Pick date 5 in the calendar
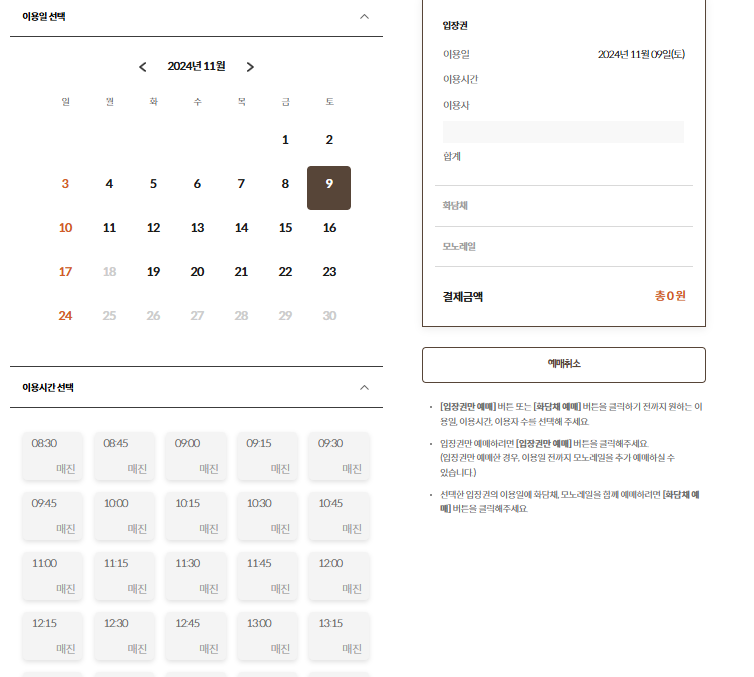 point(153,184)
